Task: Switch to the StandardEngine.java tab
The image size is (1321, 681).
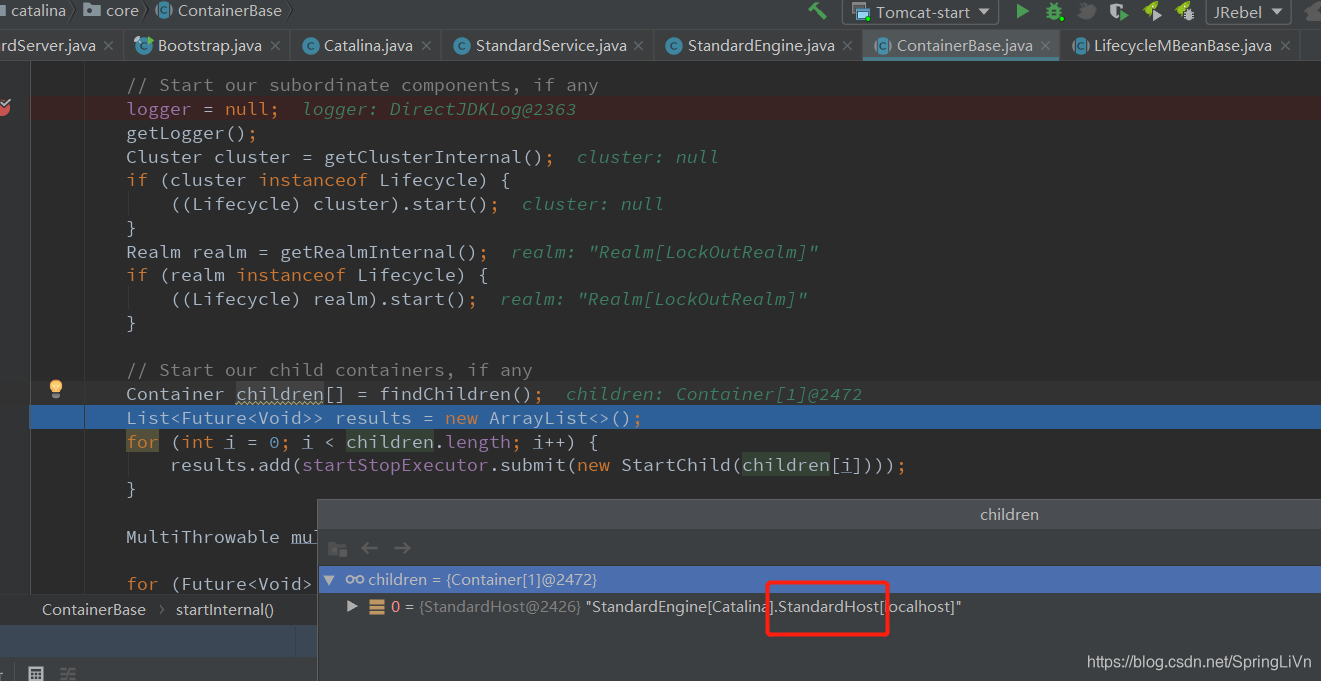Action: click(x=761, y=46)
